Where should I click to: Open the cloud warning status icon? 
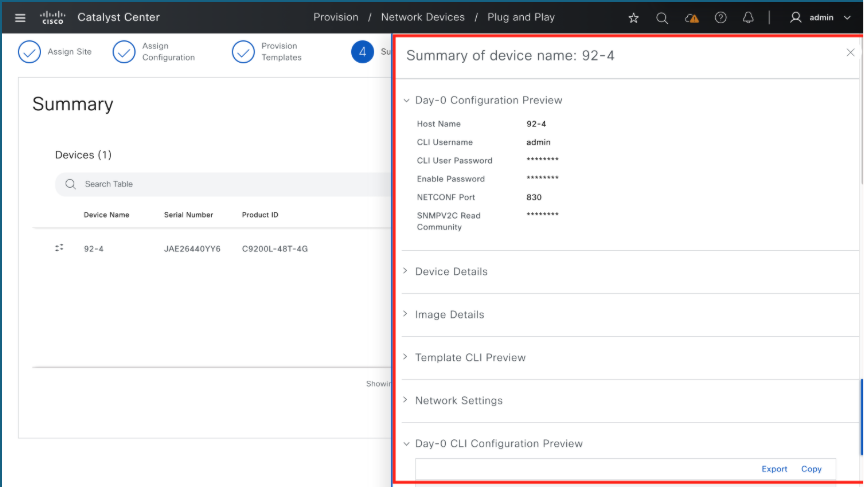point(692,18)
